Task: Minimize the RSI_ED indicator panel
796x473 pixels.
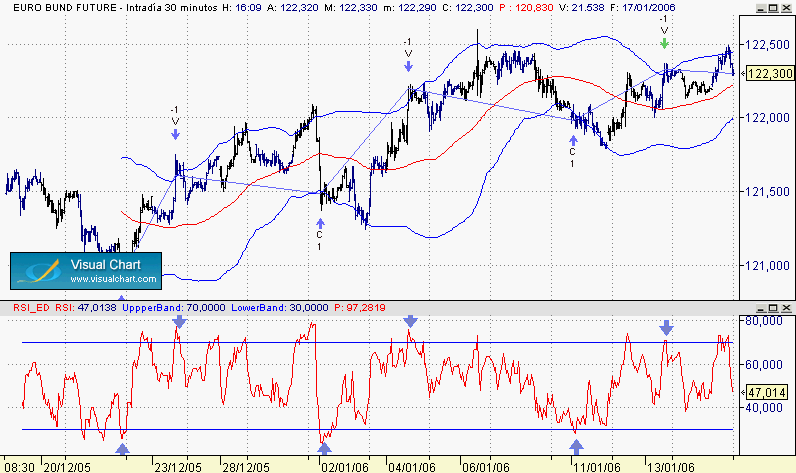Action: (x=760, y=308)
